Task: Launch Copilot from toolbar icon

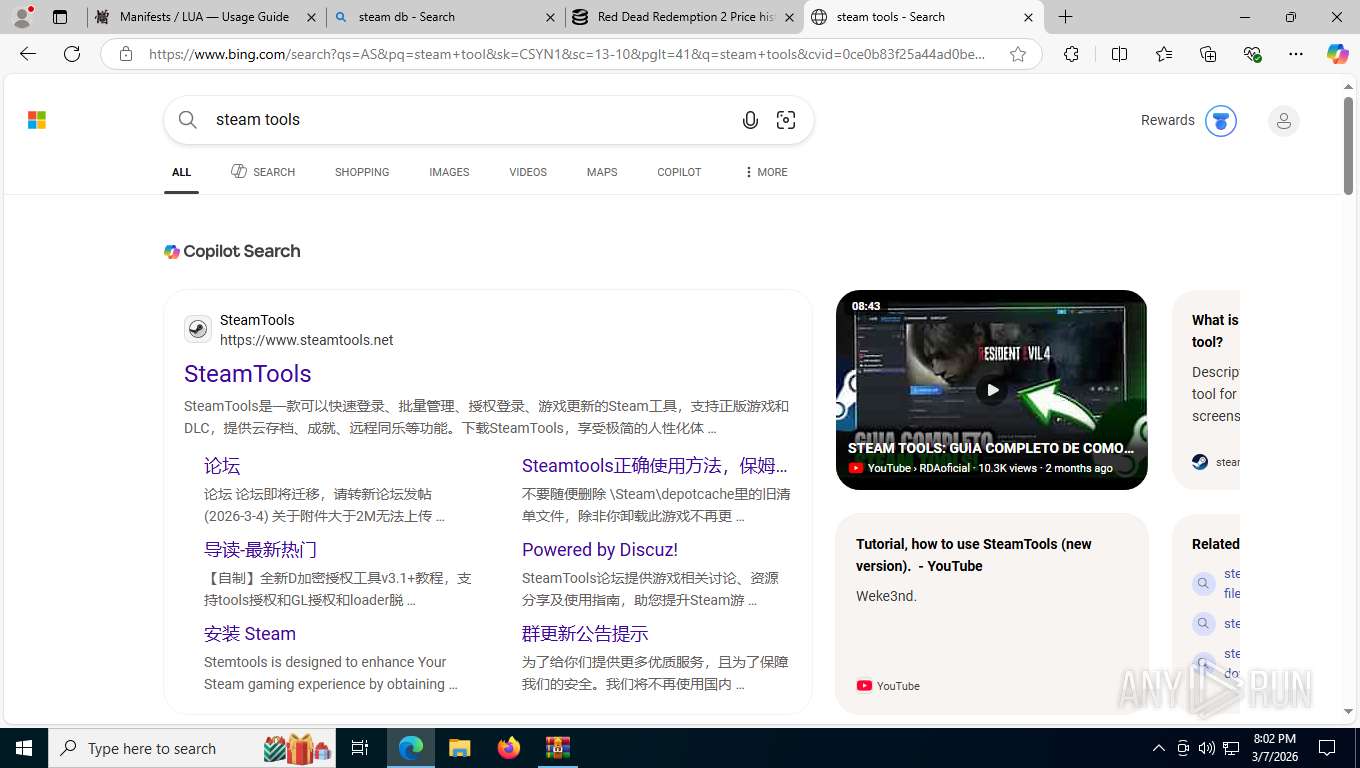Action: coord(1337,54)
